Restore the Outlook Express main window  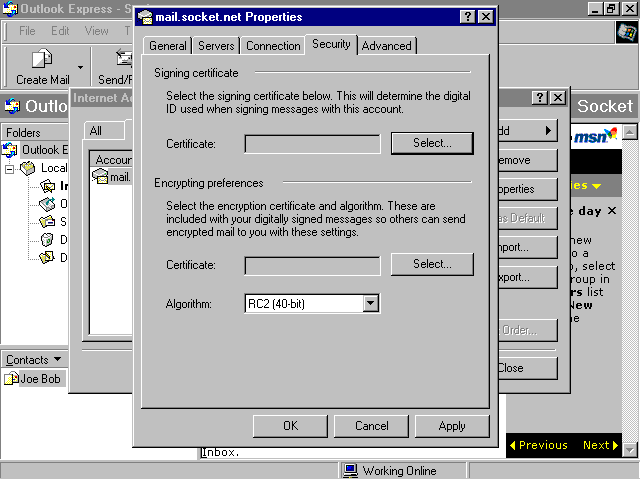[x=611, y=9]
